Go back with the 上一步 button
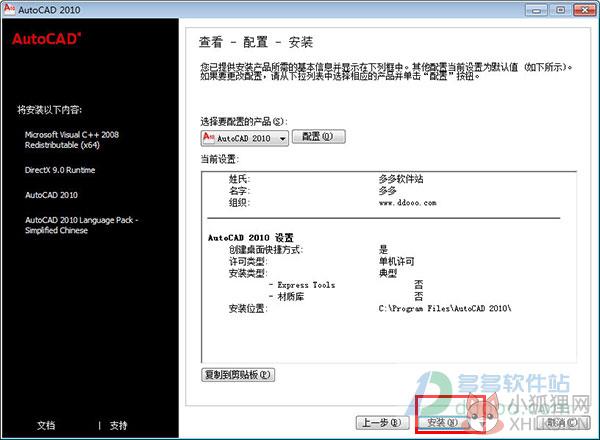Image resolution: width=600 pixels, height=440 pixels. [382, 423]
